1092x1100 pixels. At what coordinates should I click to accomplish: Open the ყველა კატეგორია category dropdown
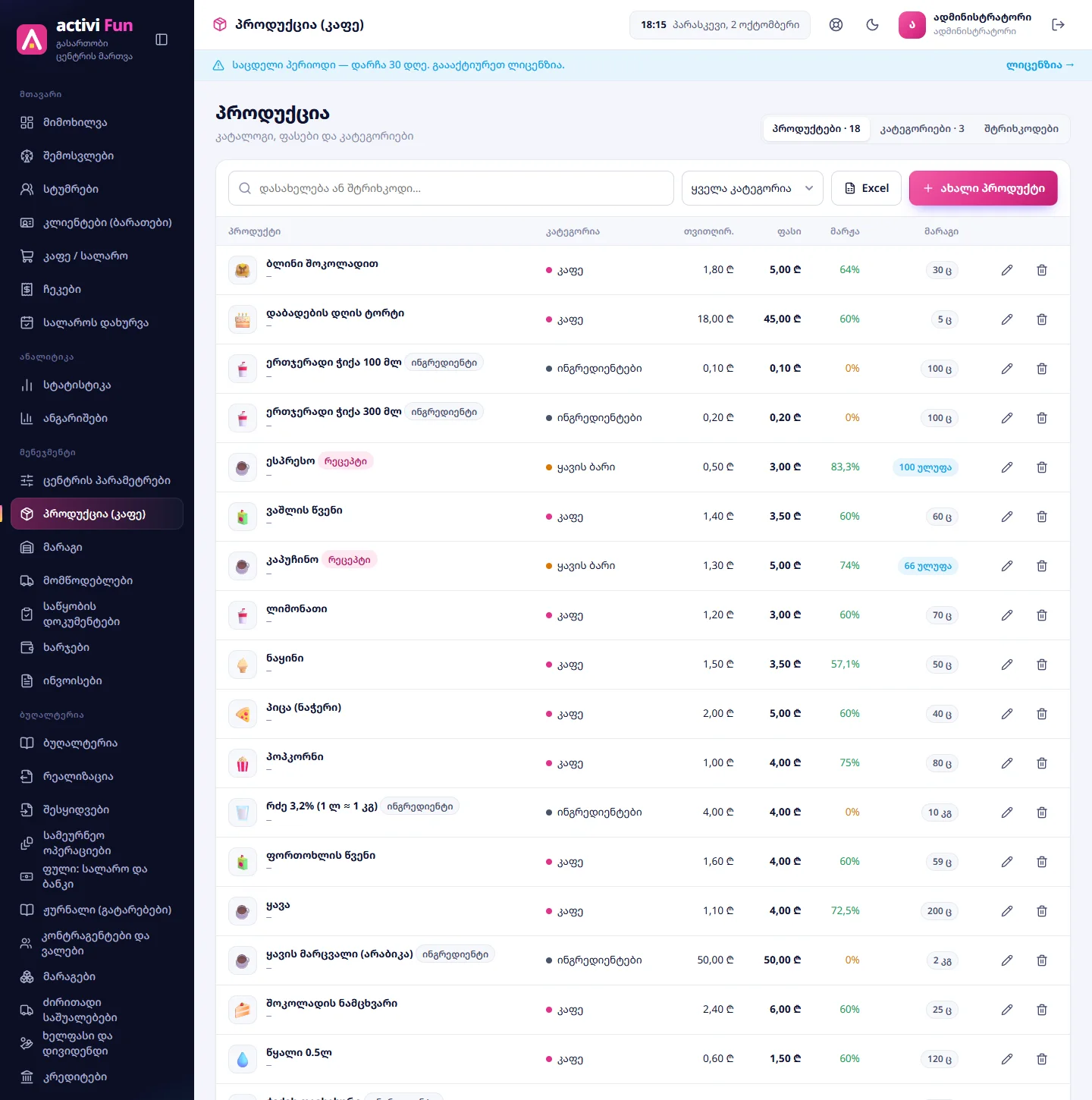(753, 188)
